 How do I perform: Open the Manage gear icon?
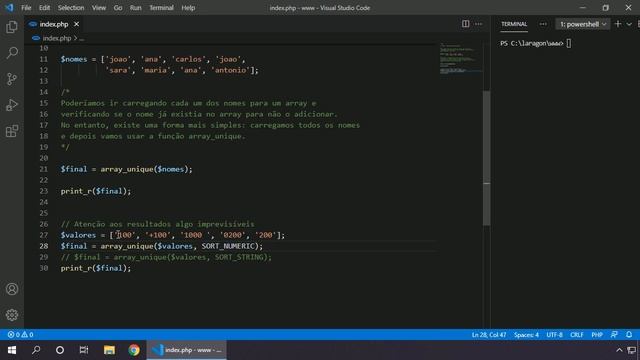pyautogui.click(x=12, y=315)
